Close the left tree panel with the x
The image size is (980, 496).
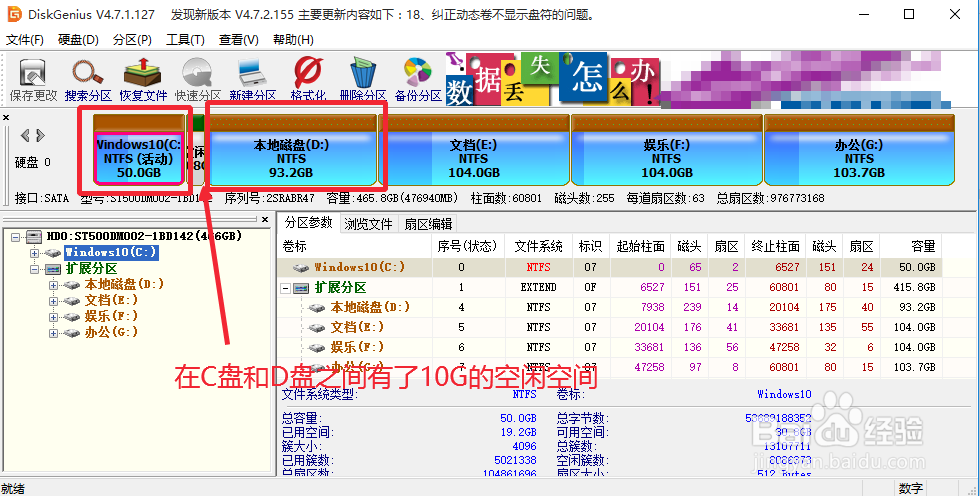tap(265, 220)
